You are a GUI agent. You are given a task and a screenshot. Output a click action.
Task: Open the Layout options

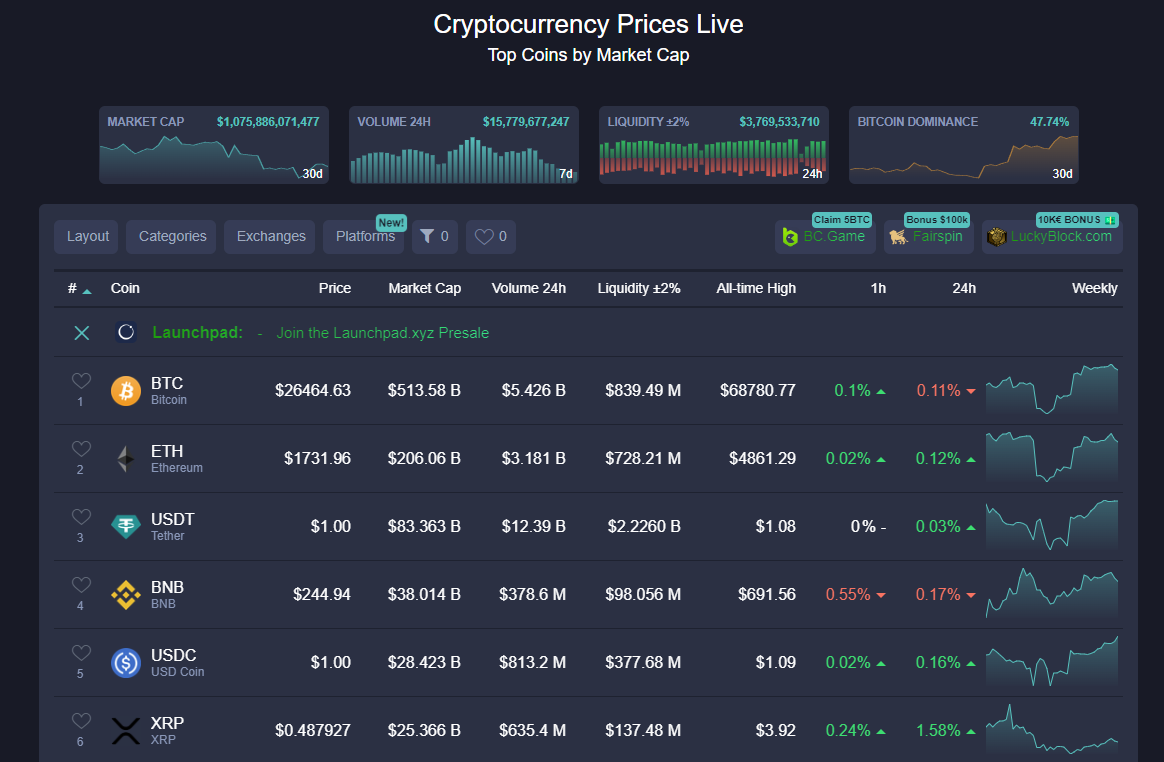click(x=86, y=236)
